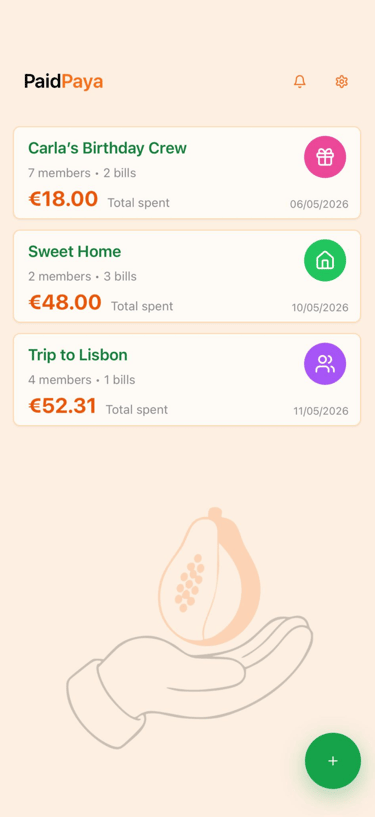Open Carla's Birthday Crew group
The width and height of the screenshot is (375, 817).
point(187,172)
